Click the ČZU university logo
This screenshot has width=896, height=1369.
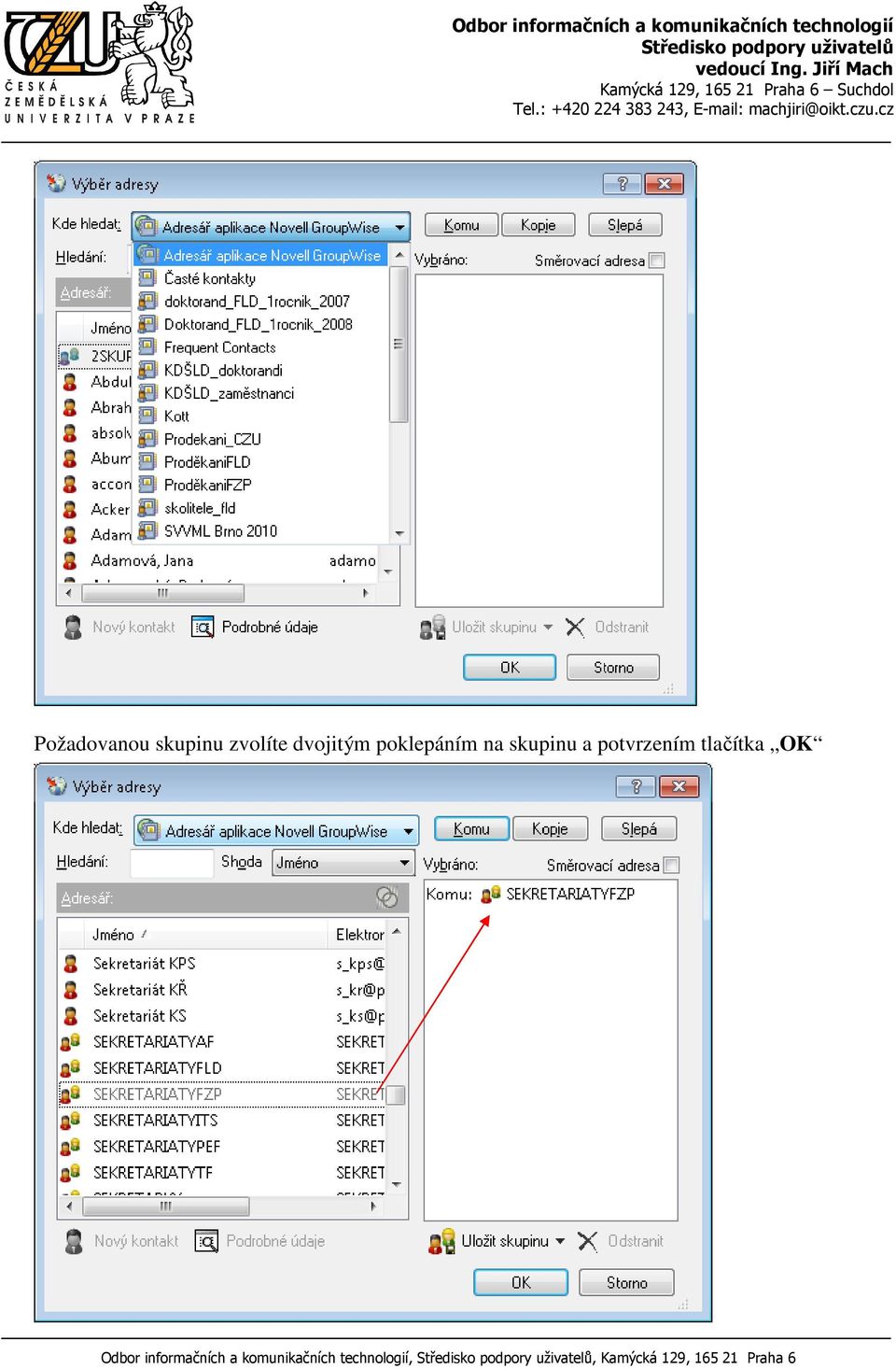(100, 64)
